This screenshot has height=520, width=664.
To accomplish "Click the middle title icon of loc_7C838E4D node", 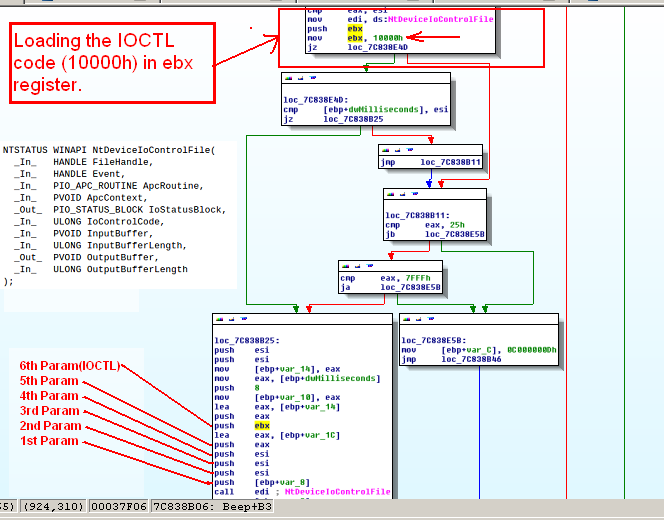I will pos(301,78).
